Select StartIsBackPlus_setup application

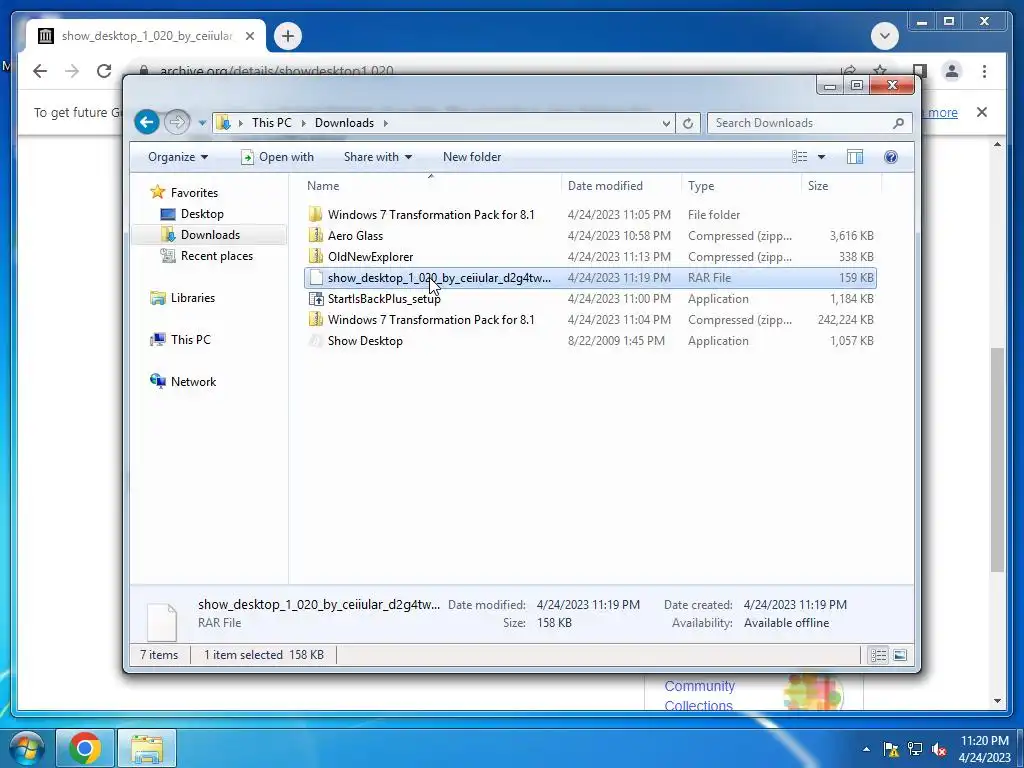pos(590,298)
